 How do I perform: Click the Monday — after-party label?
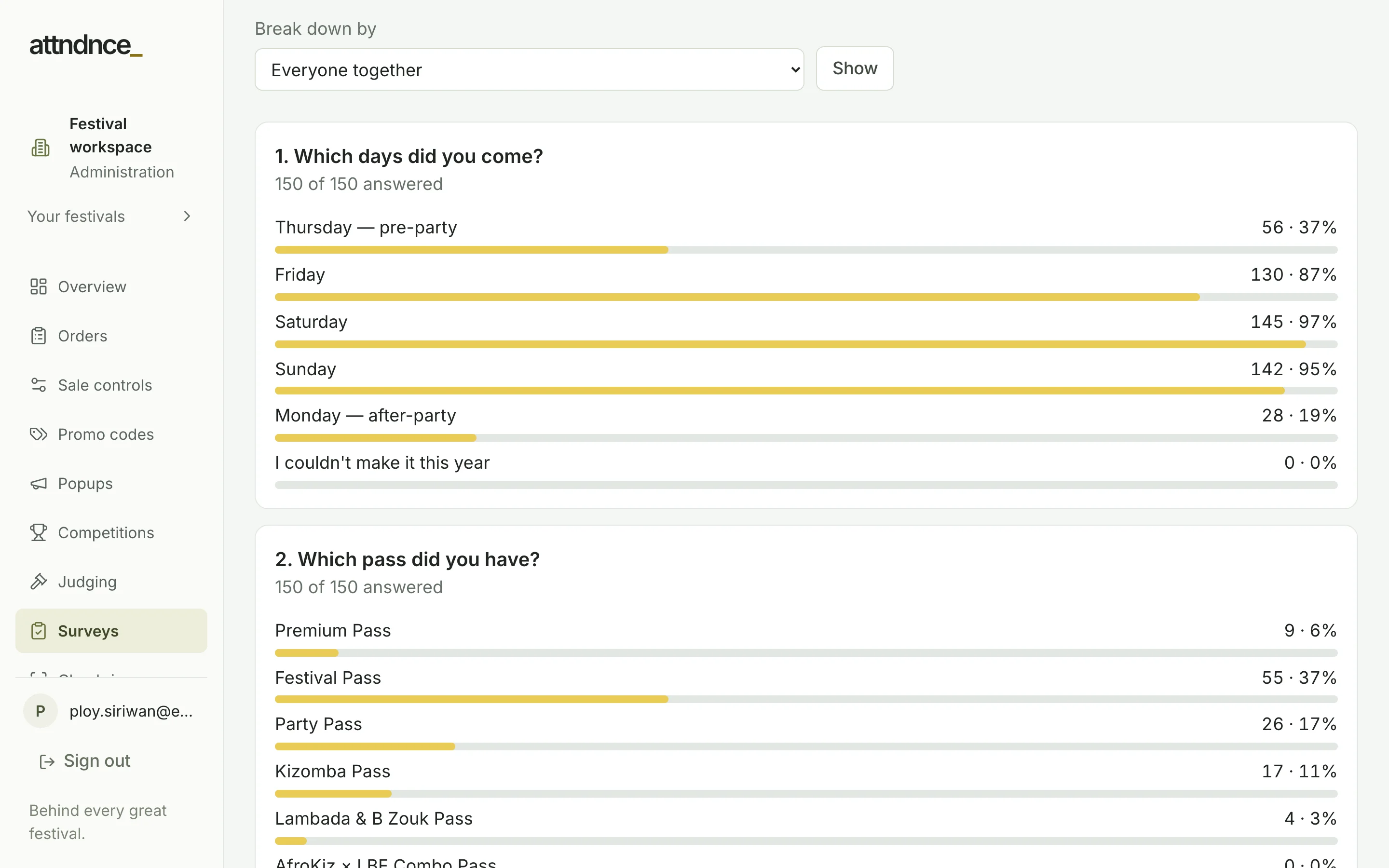pyautogui.click(x=366, y=416)
